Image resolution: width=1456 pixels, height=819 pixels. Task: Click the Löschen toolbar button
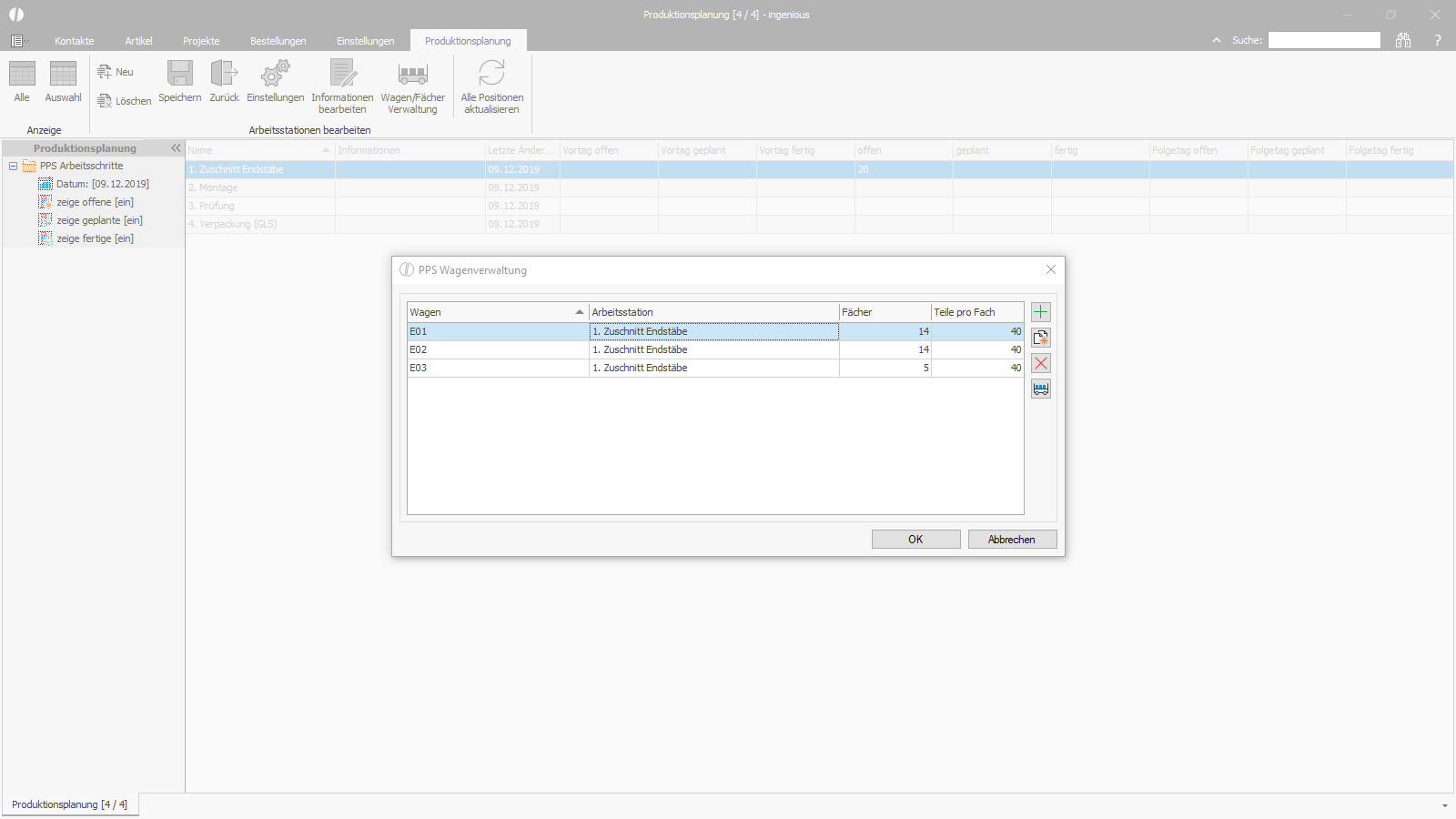tap(124, 101)
